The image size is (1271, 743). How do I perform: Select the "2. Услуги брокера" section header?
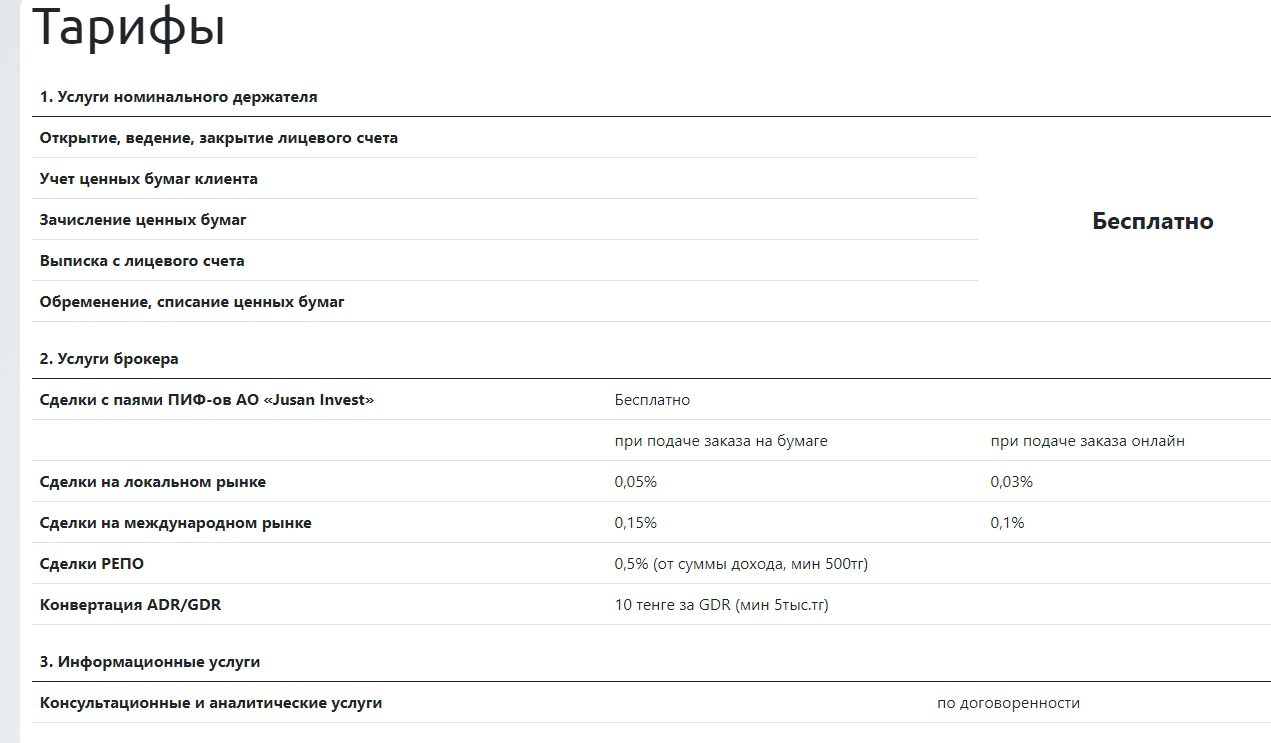pyautogui.click(x=109, y=359)
